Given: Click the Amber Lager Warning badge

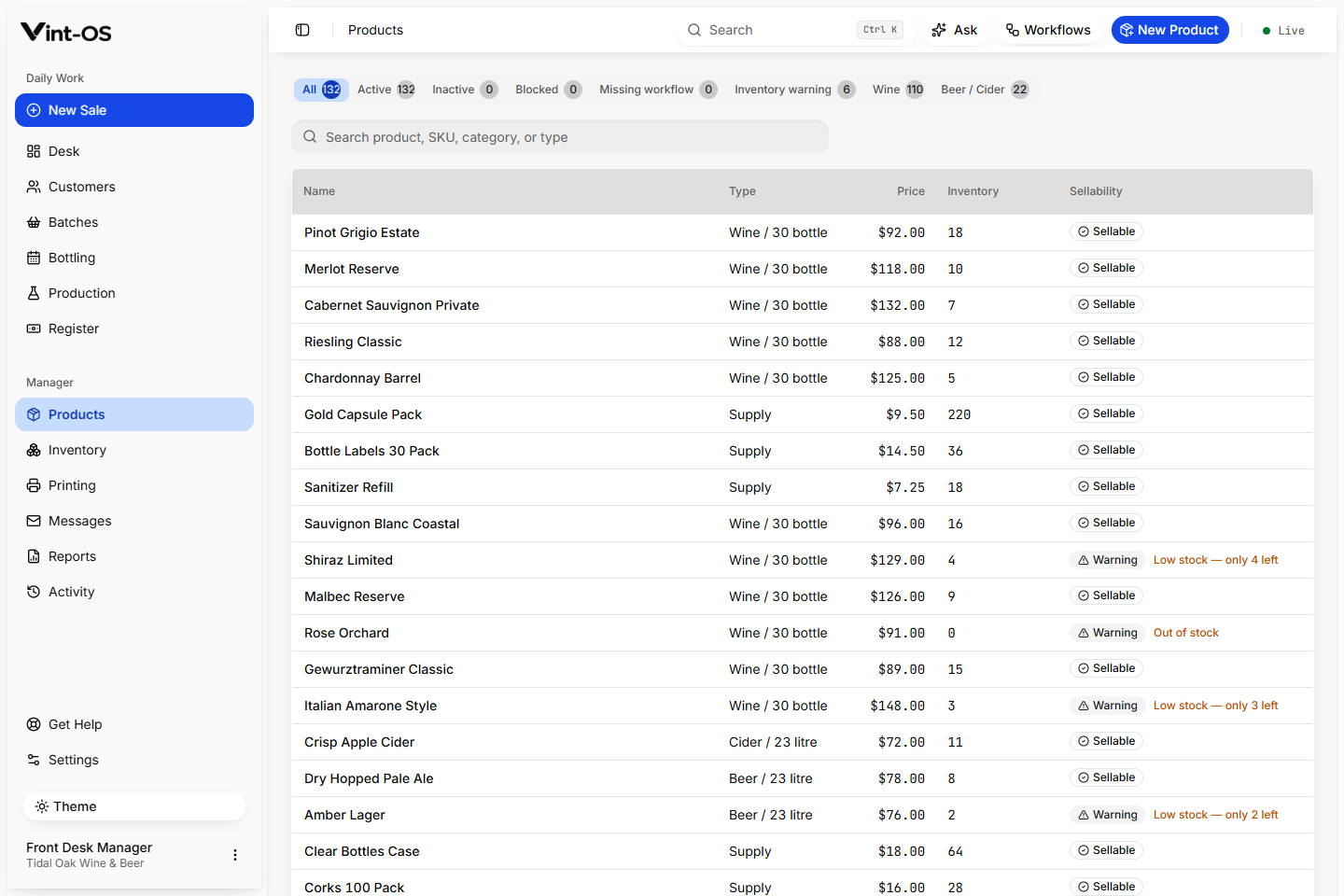Looking at the screenshot, I should (1108, 815).
